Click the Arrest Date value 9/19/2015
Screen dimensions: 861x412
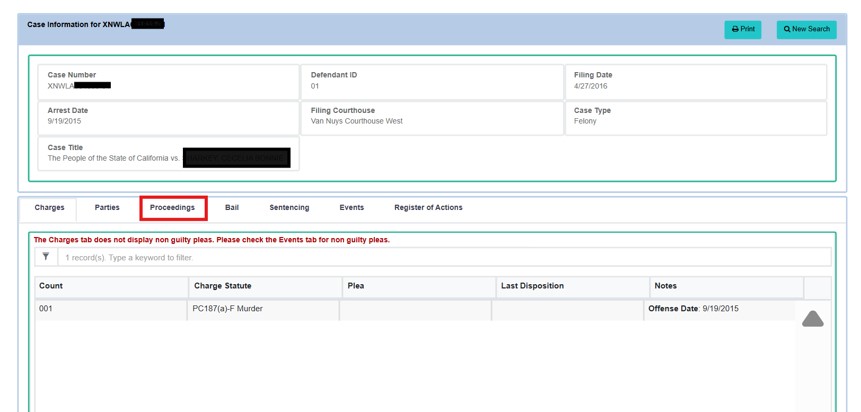click(64, 121)
